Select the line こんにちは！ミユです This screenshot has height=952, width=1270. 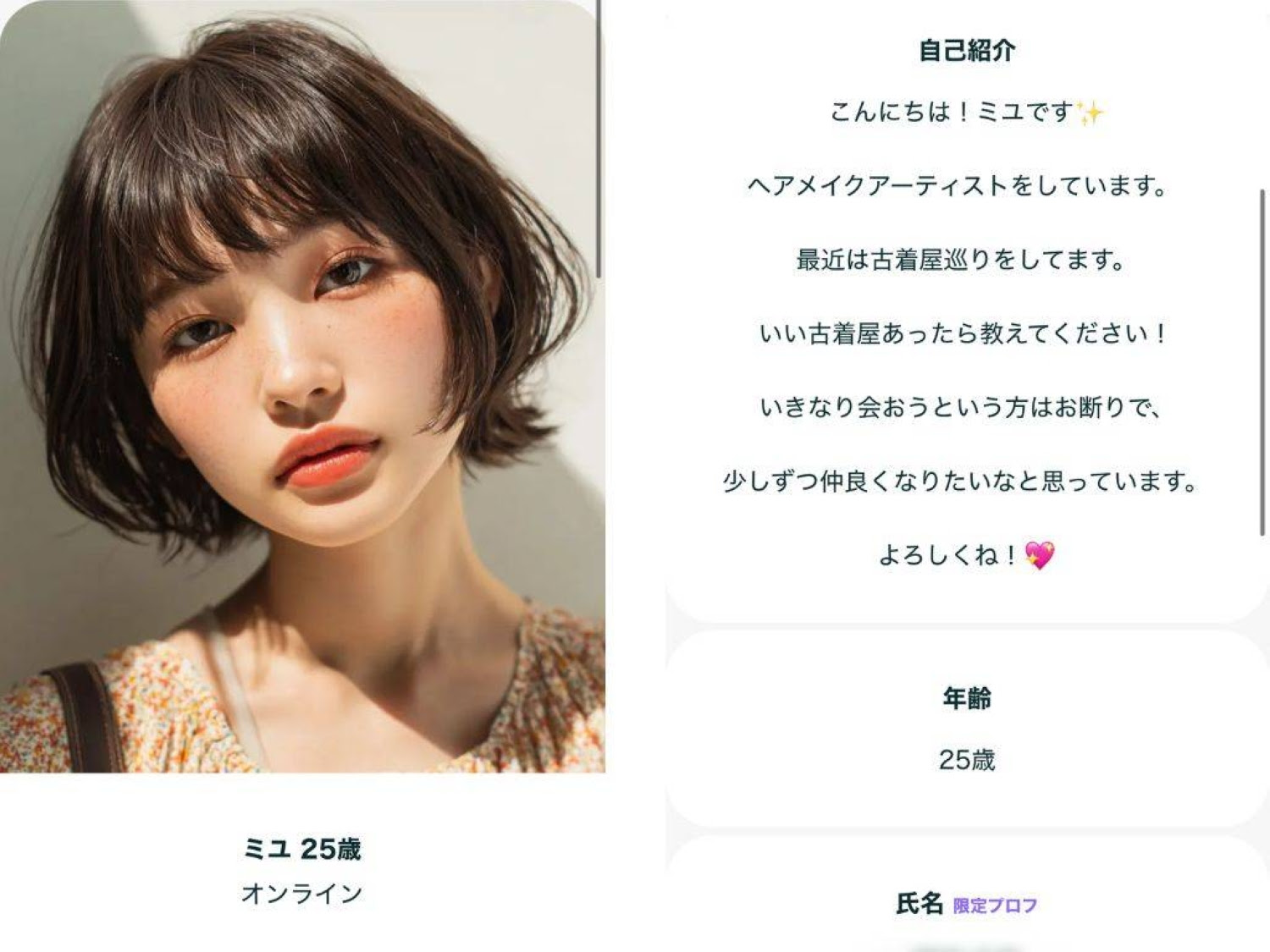(952, 112)
